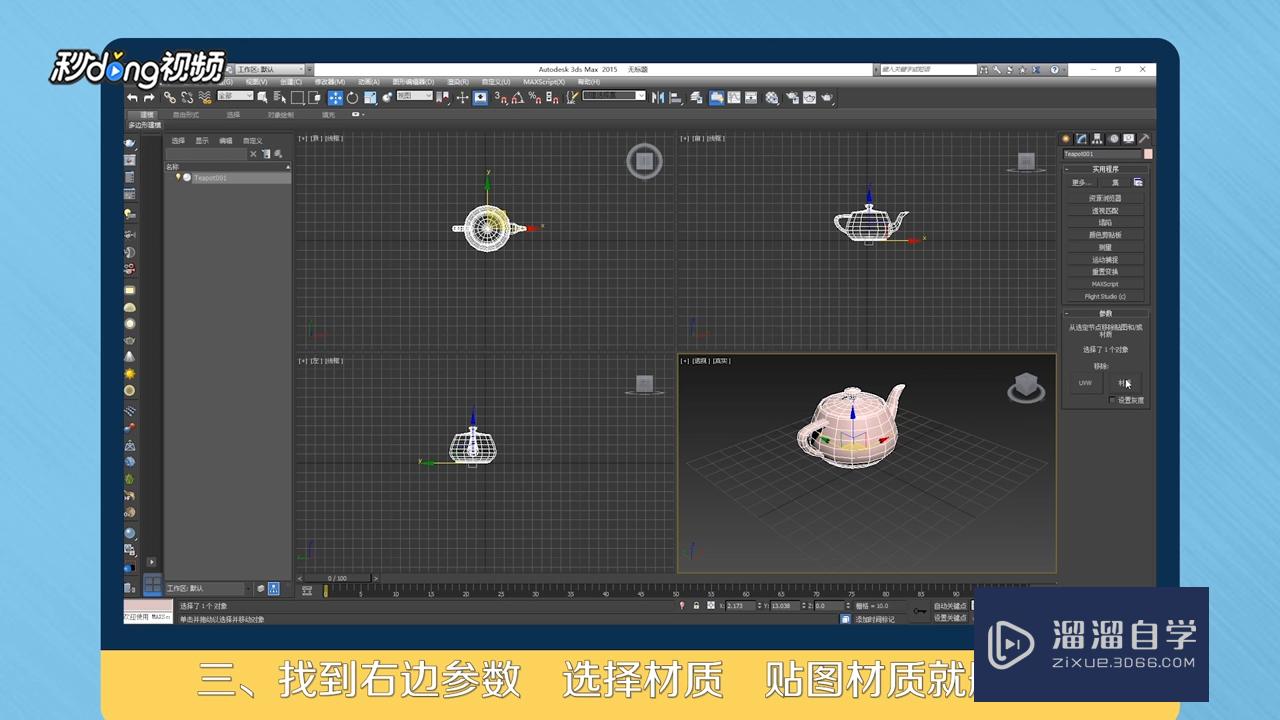Collapse the 实用程序 rollout
The image size is (1280, 720).
click(x=1106, y=169)
